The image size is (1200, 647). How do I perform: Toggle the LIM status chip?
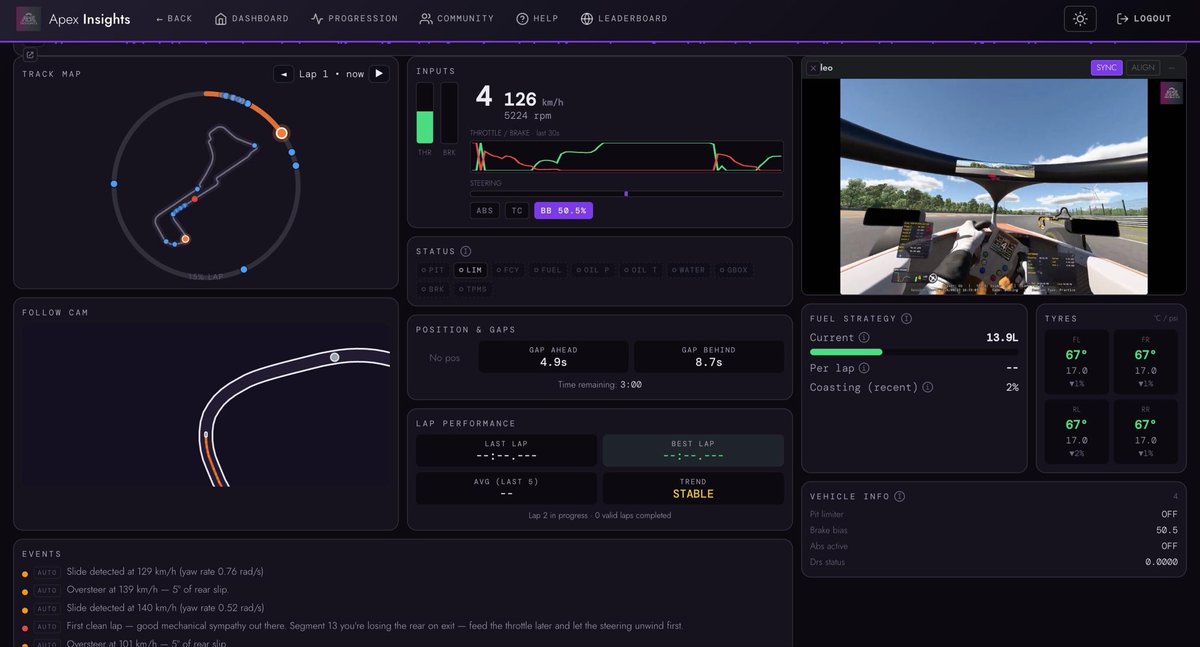coord(470,270)
